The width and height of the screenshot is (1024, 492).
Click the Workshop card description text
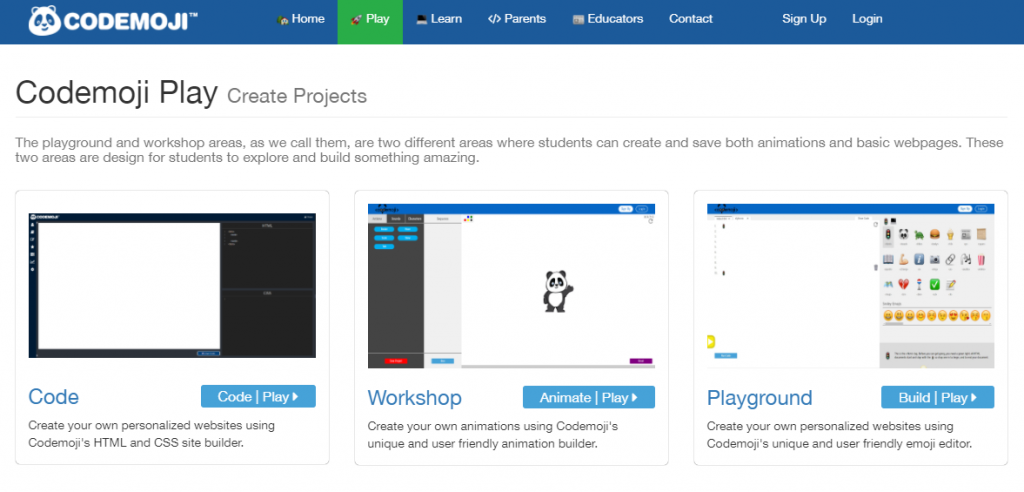click(493, 435)
